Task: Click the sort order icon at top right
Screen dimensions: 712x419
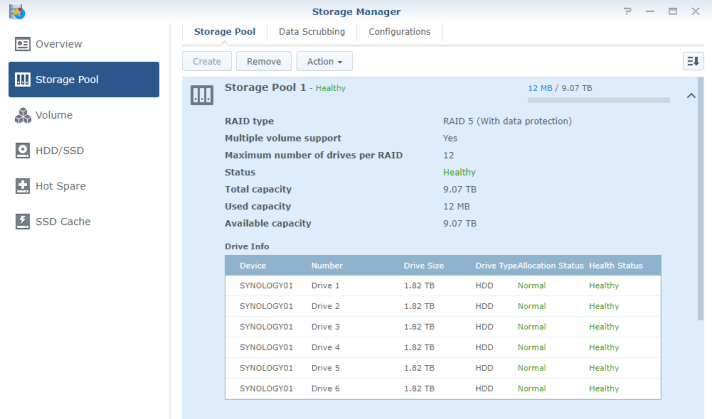Action: click(693, 61)
